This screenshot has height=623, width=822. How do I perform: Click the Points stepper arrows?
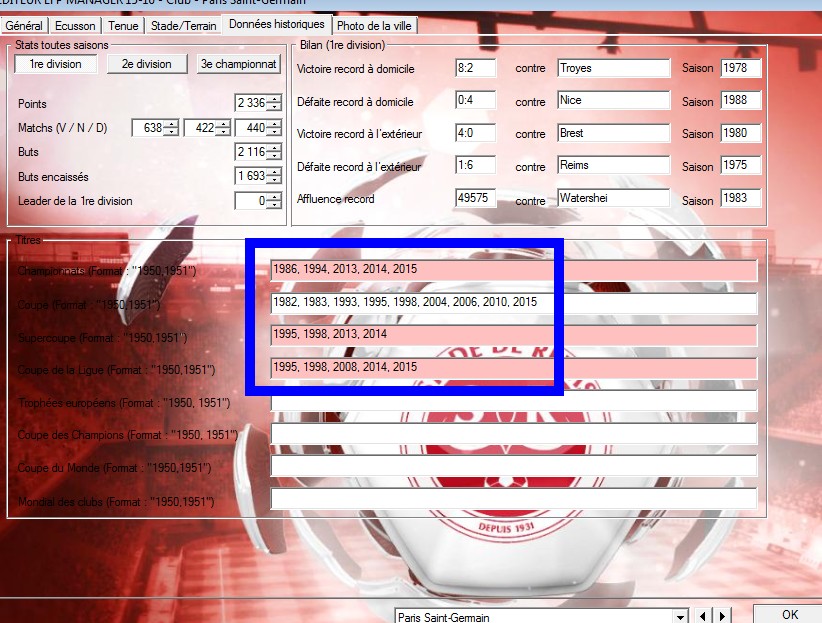pos(274,103)
